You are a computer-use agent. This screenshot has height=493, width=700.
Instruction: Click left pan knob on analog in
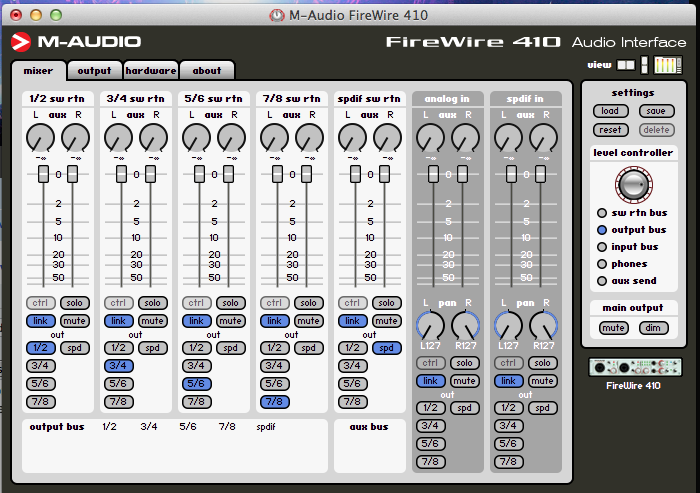(431, 324)
